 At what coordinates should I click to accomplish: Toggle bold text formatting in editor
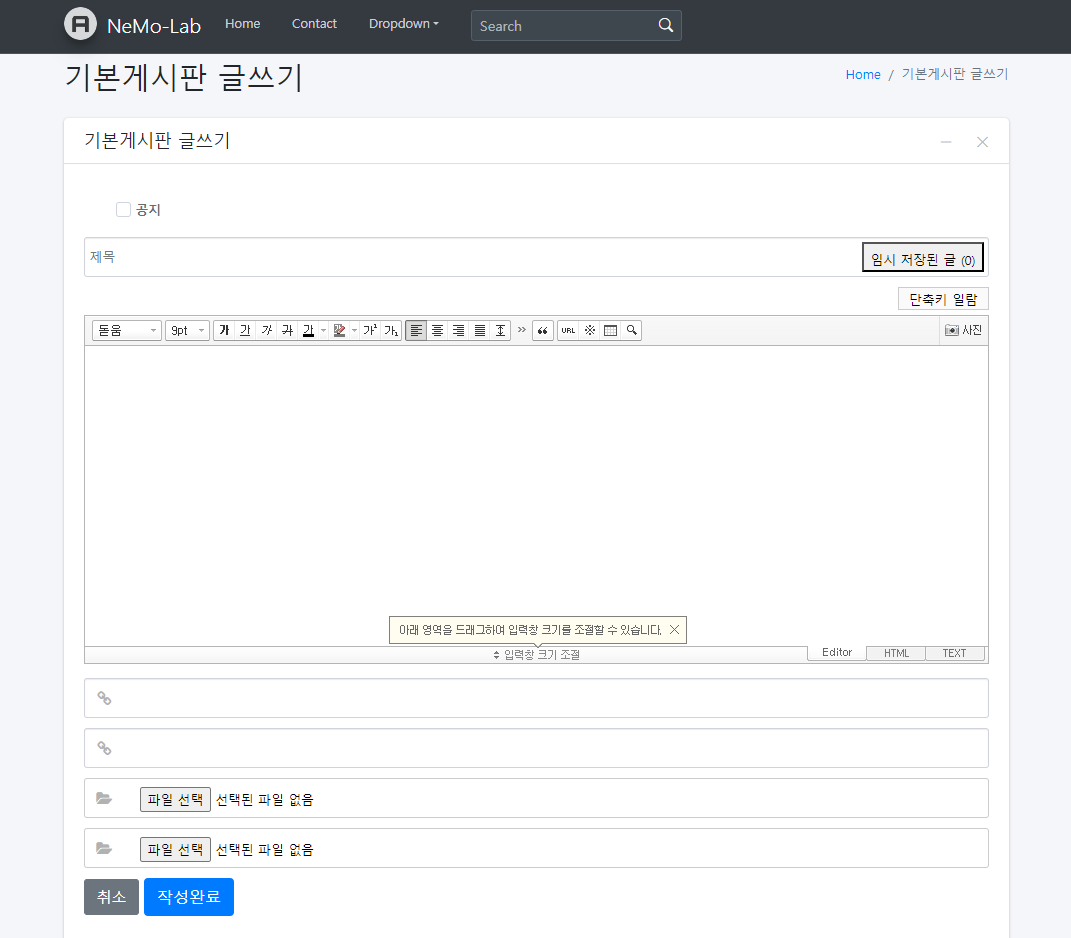point(224,330)
